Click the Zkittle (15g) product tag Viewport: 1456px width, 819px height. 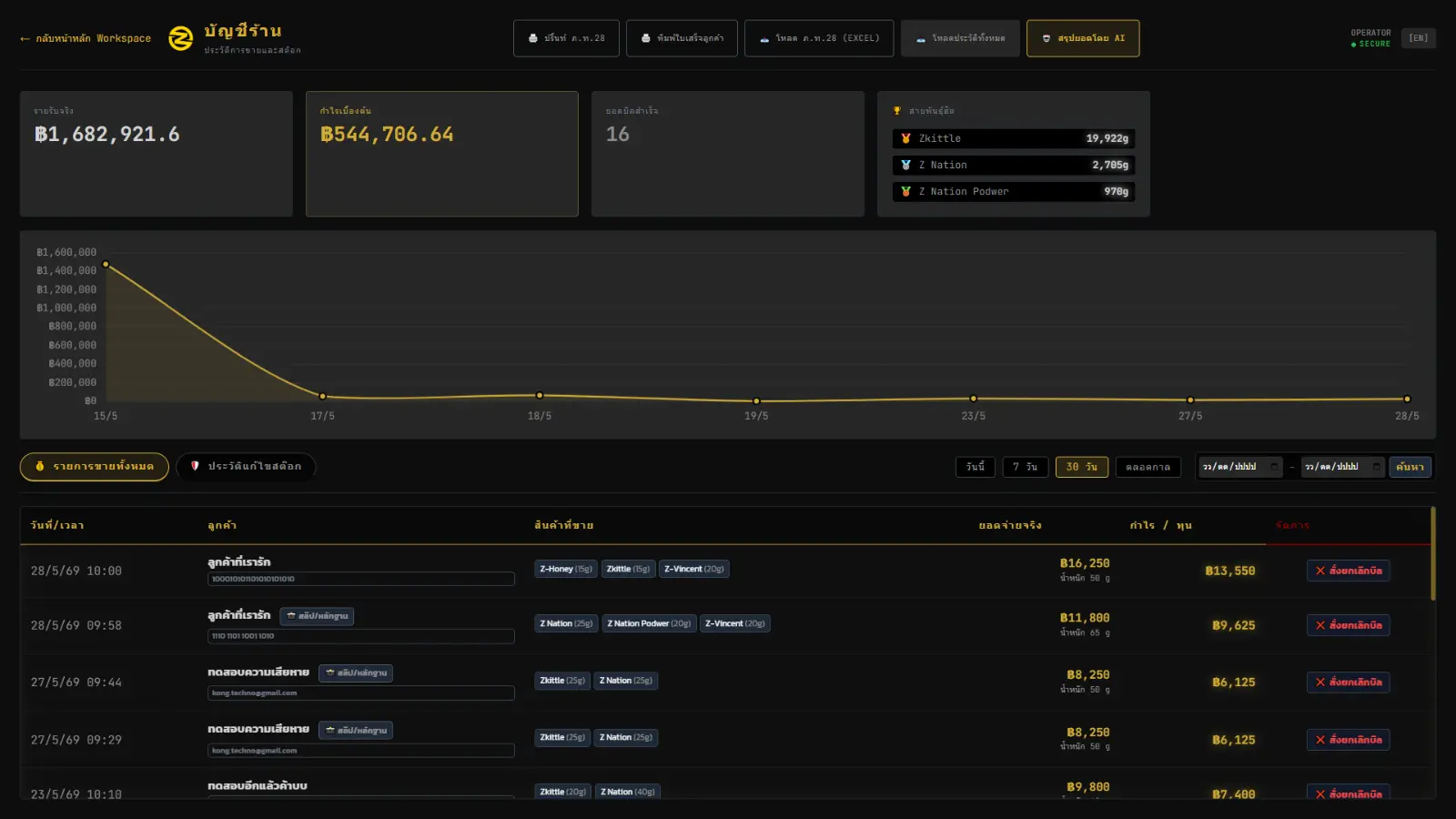coord(628,569)
